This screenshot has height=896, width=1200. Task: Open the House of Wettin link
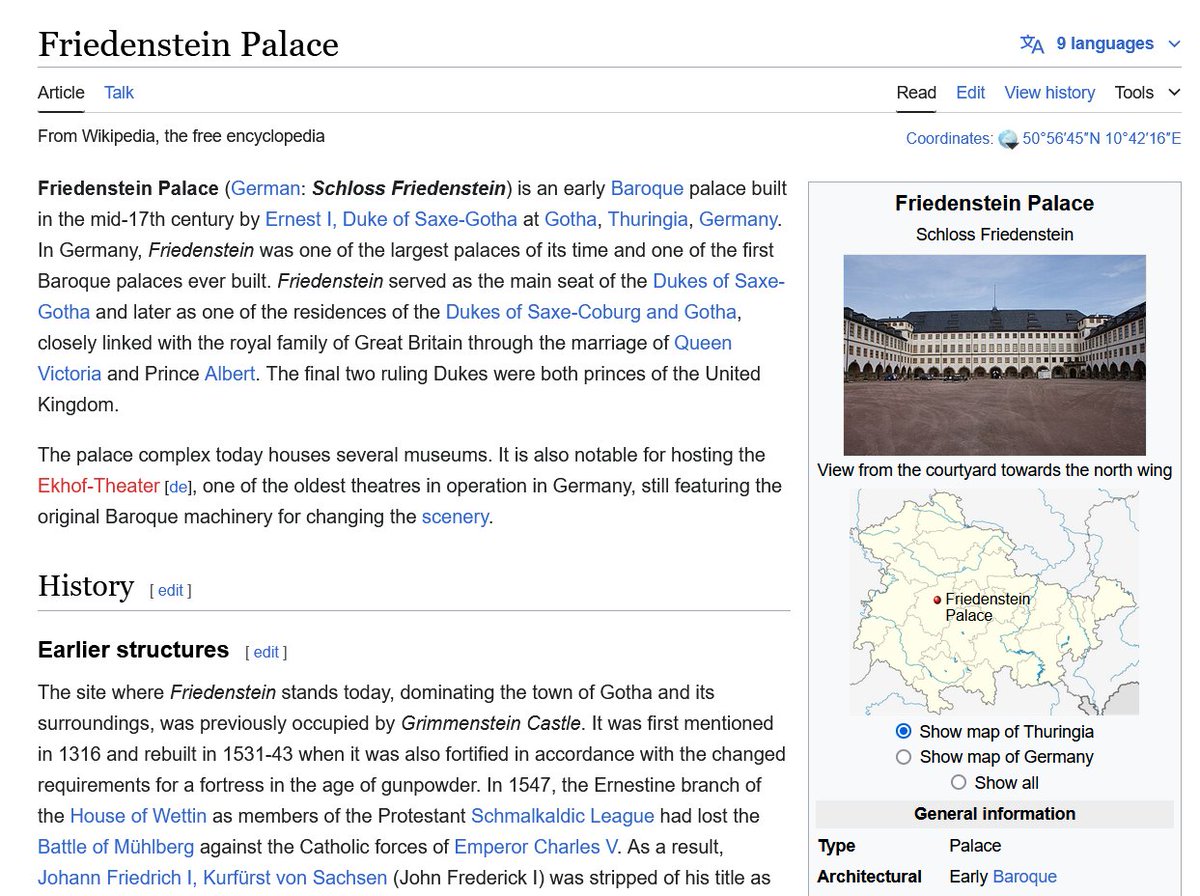tap(139, 816)
